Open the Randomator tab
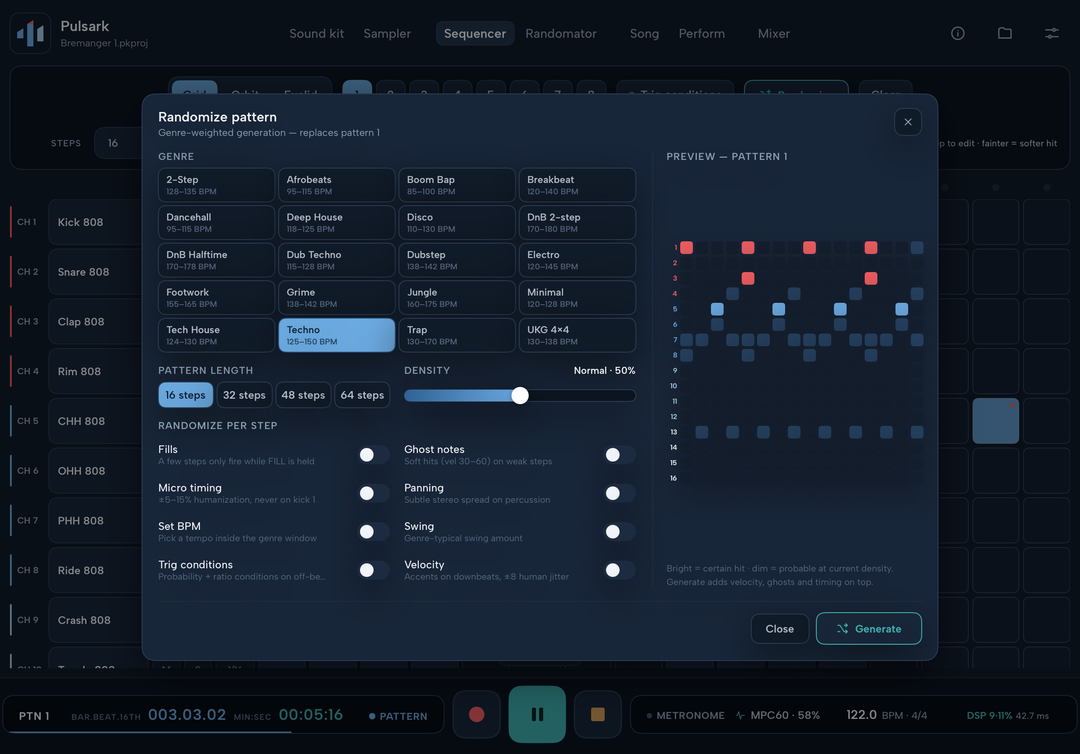Screen dimensions: 1080x754 pyautogui.click(x=561, y=34)
